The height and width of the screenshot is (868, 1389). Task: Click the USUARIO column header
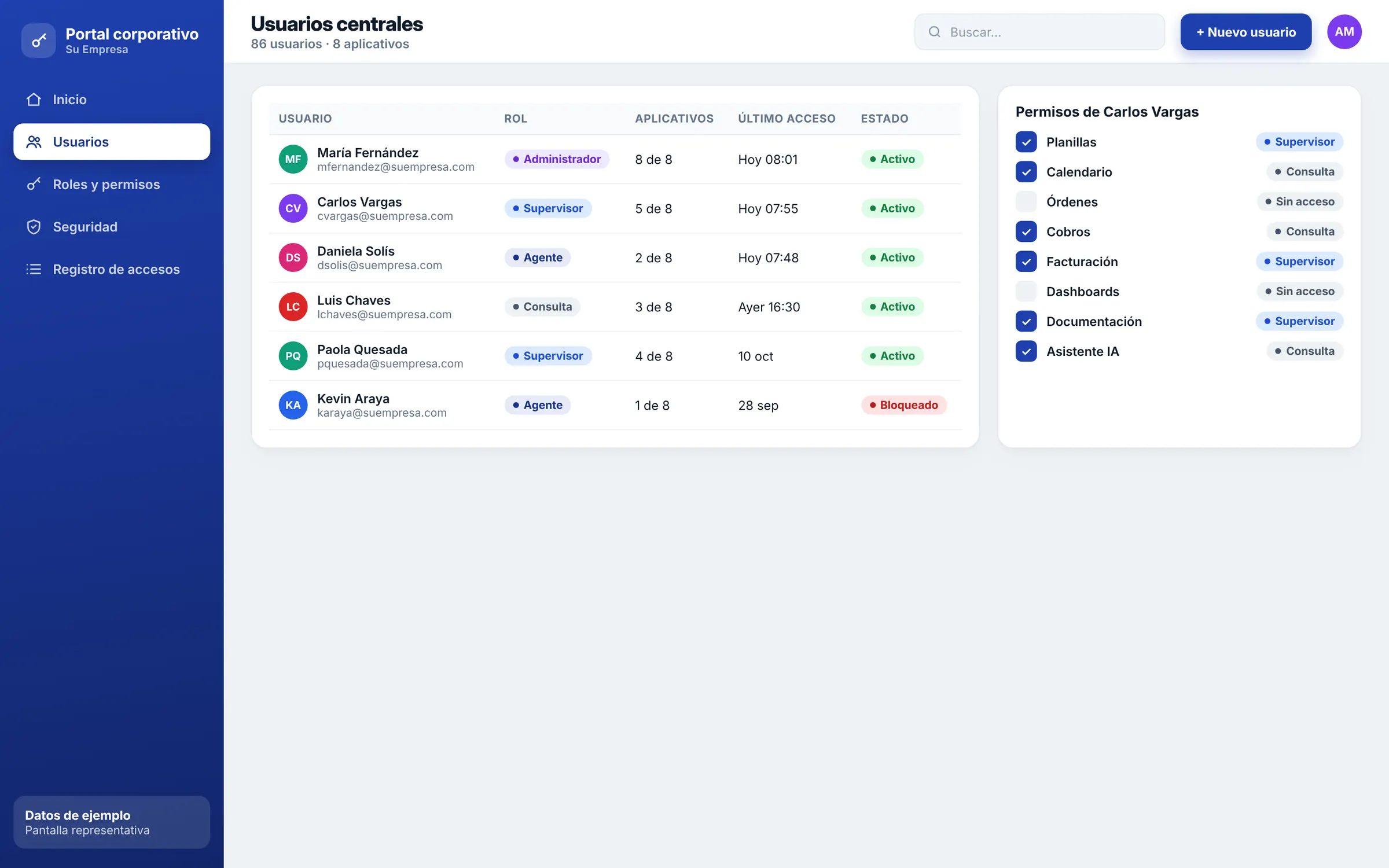click(305, 119)
